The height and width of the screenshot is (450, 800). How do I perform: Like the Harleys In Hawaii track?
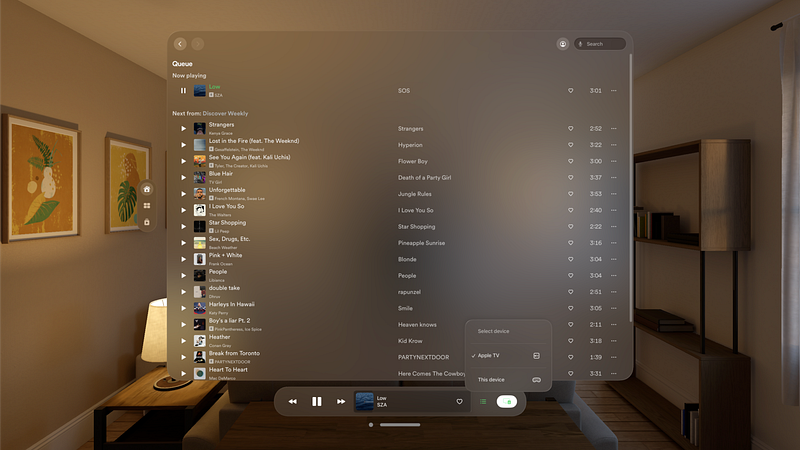click(x=570, y=308)
